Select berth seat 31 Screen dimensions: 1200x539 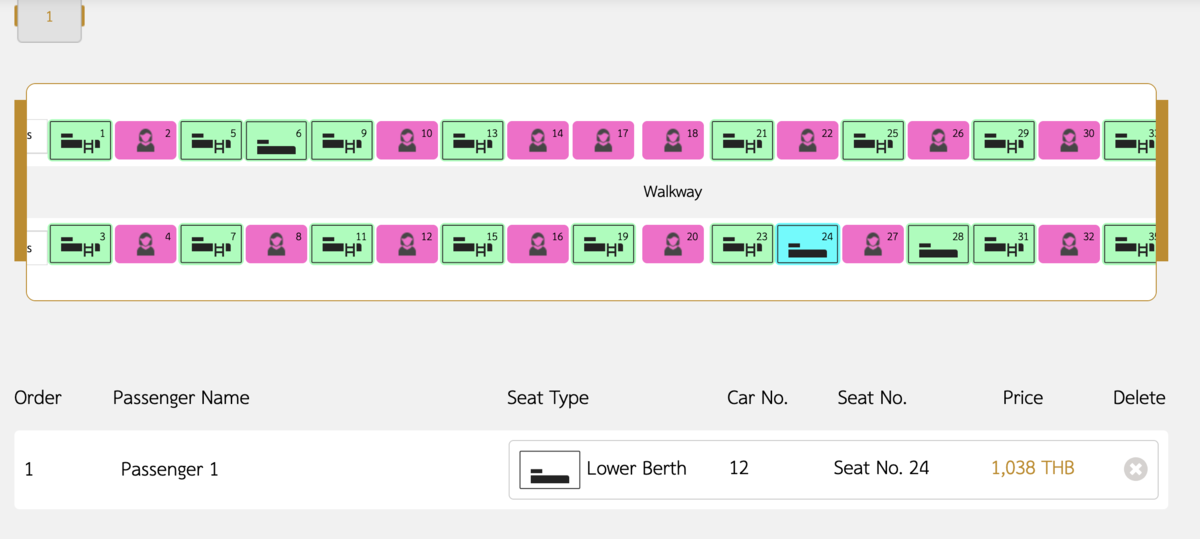click(x=1003, y=243)
